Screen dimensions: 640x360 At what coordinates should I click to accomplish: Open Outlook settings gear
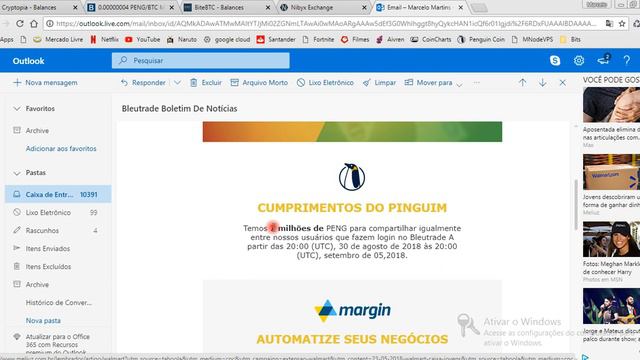click(x=579, y=60)
